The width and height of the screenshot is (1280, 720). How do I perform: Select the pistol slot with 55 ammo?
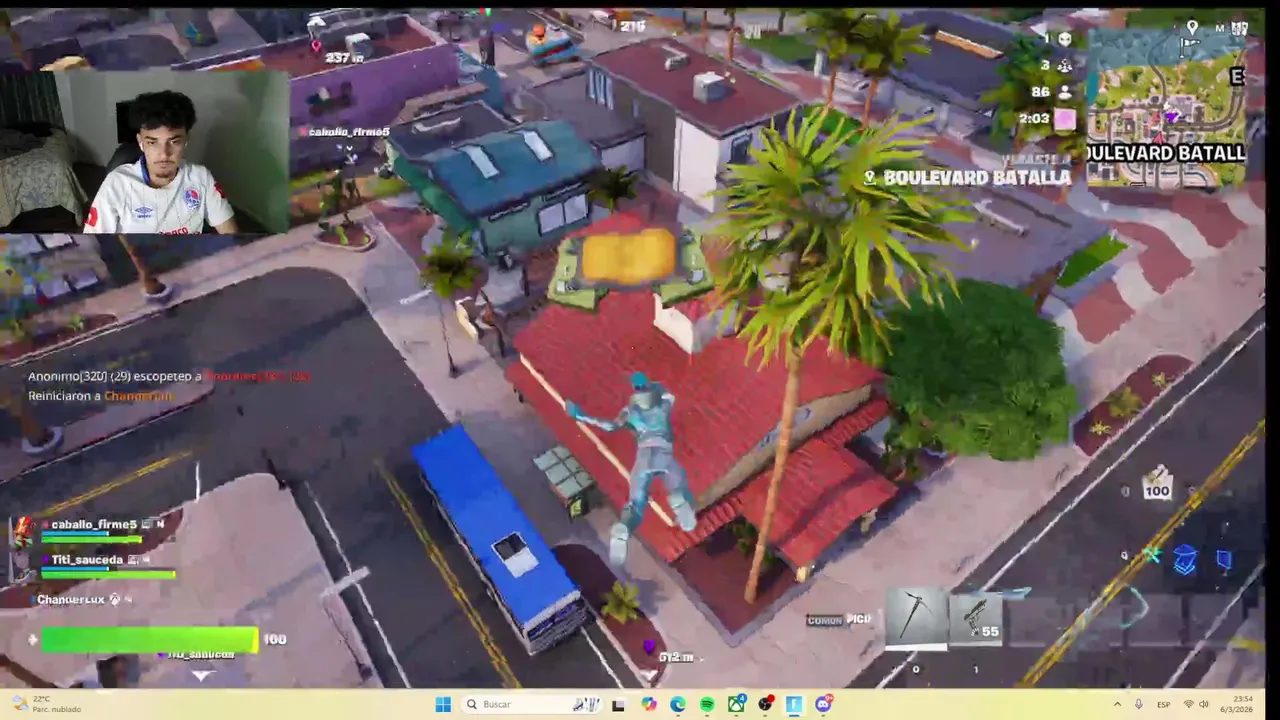click(x=975, y=617)
